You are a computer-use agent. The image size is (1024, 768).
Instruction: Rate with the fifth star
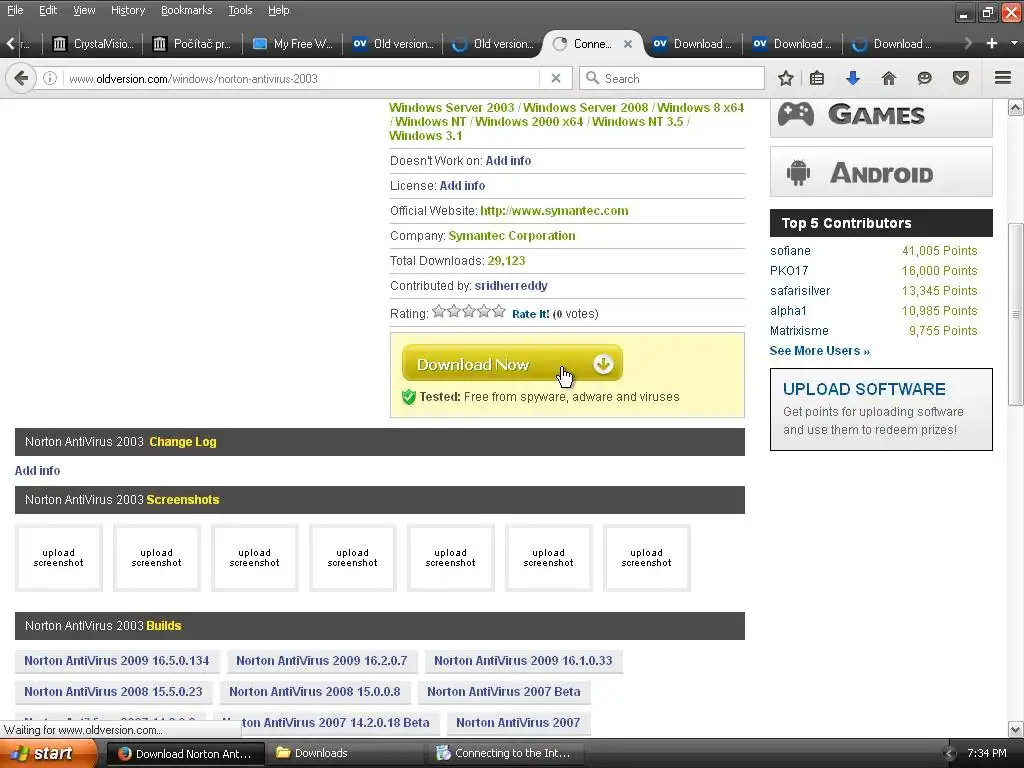pyautogui.click(x=499, y=312)
